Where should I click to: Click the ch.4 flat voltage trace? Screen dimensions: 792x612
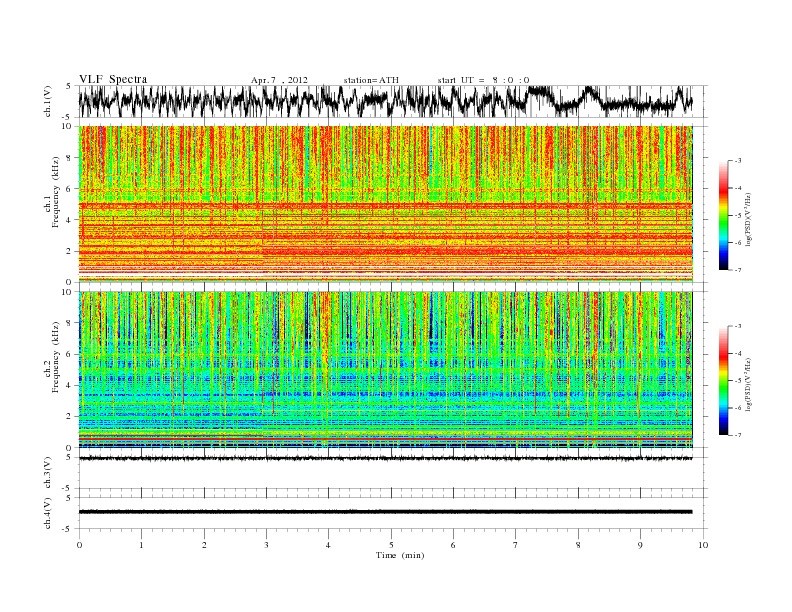(385, 512)
